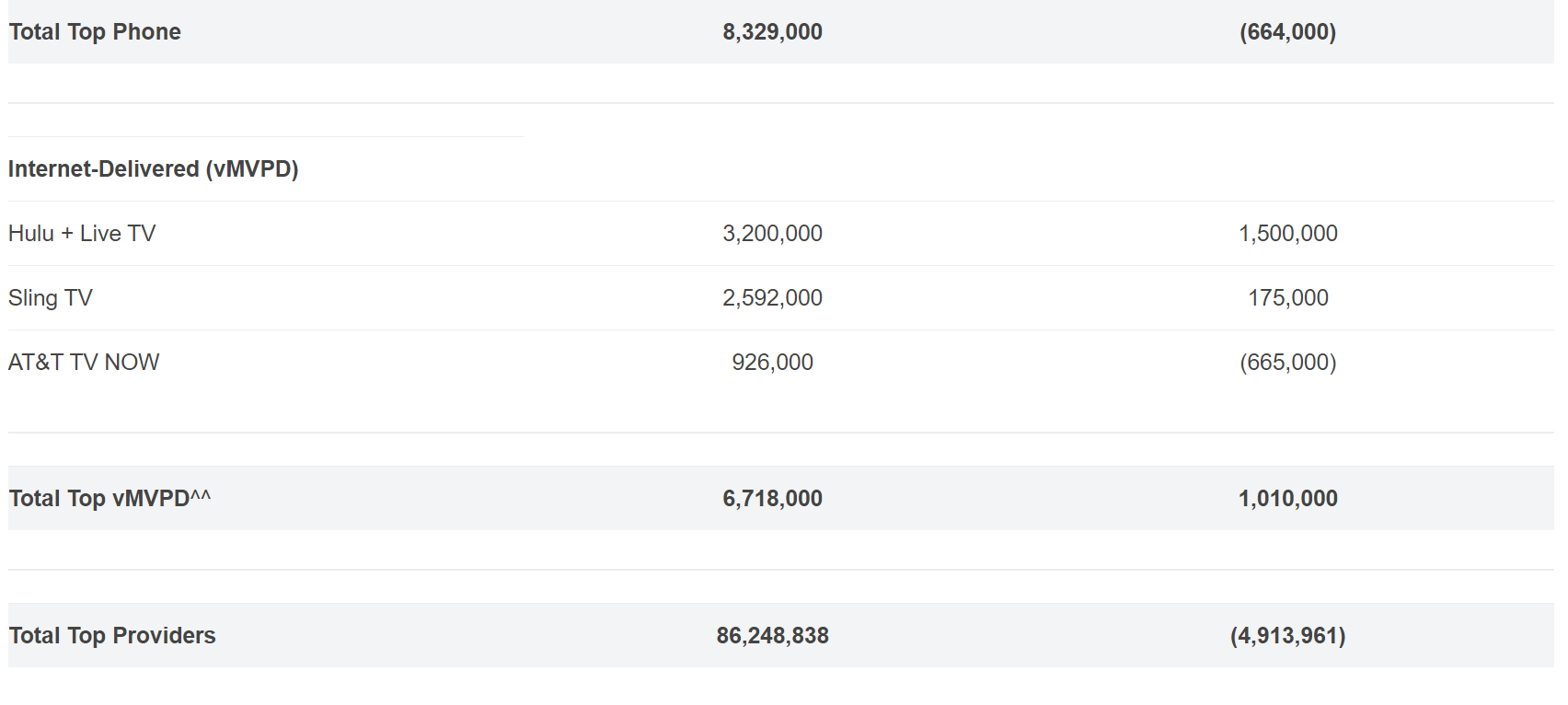Image resolution: width=1568 pixels, height=705 pixels.
Task: Click the Total Top Providers label
Action: coord(112,636)
